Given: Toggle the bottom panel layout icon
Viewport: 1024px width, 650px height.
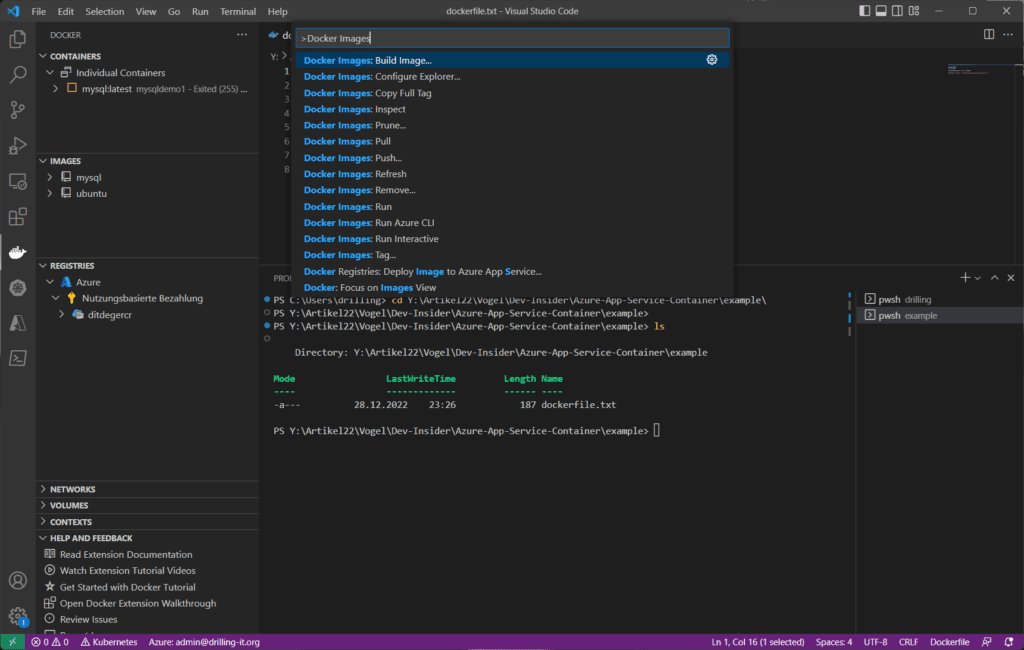Looking at the screenshot, I should 881,11.
